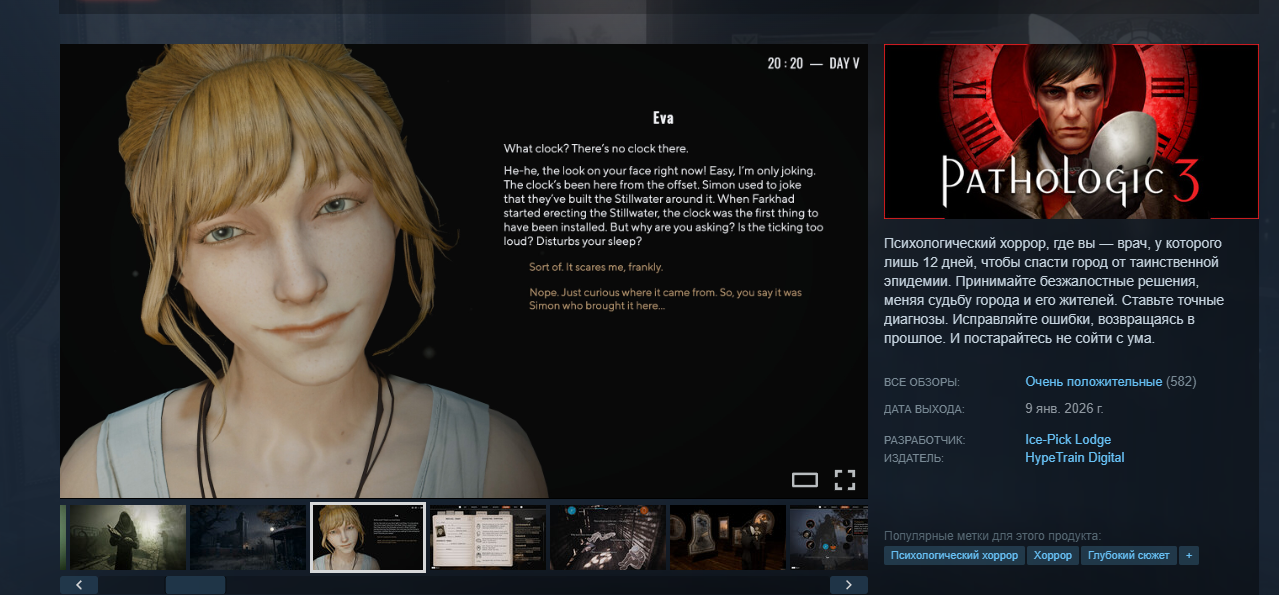Click the review count (582)
This screenshot has height=595, width=1279.
[x=1181, y=382]
